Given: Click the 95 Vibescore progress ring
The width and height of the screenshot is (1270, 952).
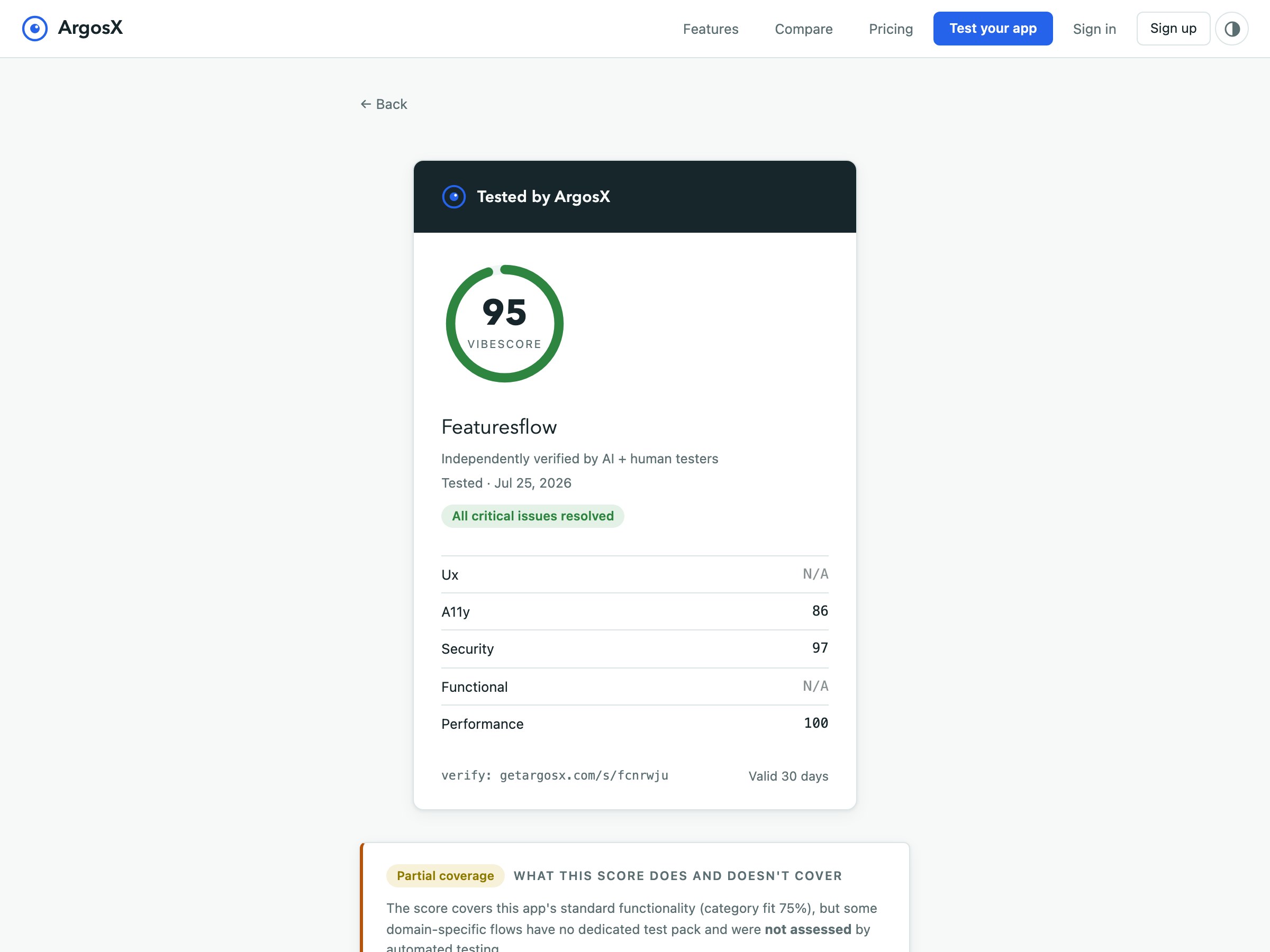Looking at the screenshot, I should click(505, 324).
